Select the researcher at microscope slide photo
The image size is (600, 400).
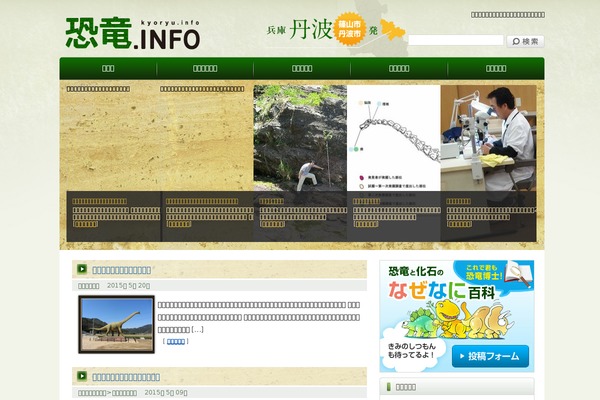(488, 138)
